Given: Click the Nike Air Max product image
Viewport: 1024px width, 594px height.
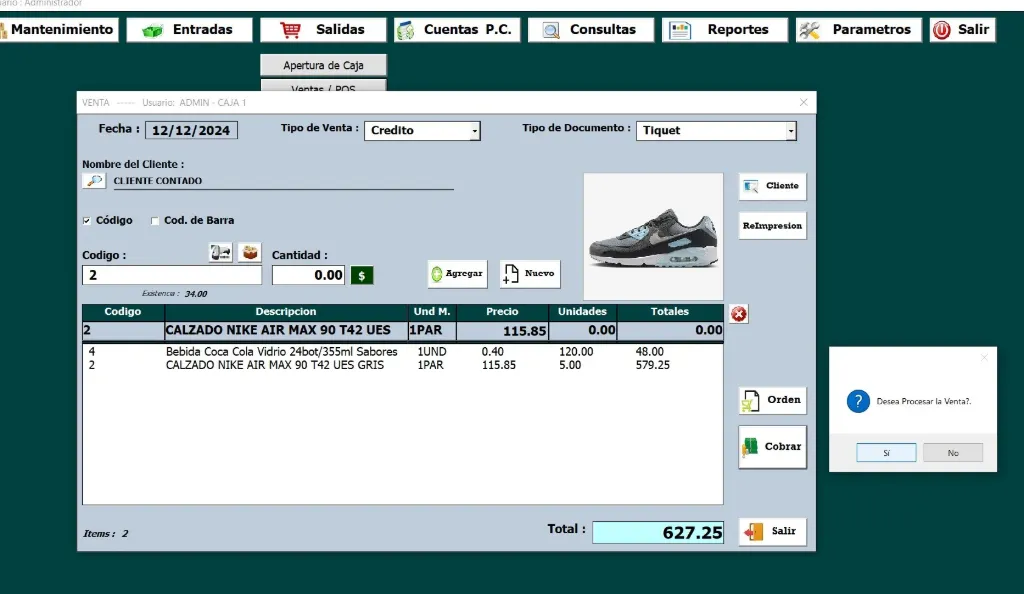Looking at the screenshot, I should coord(653,237).
